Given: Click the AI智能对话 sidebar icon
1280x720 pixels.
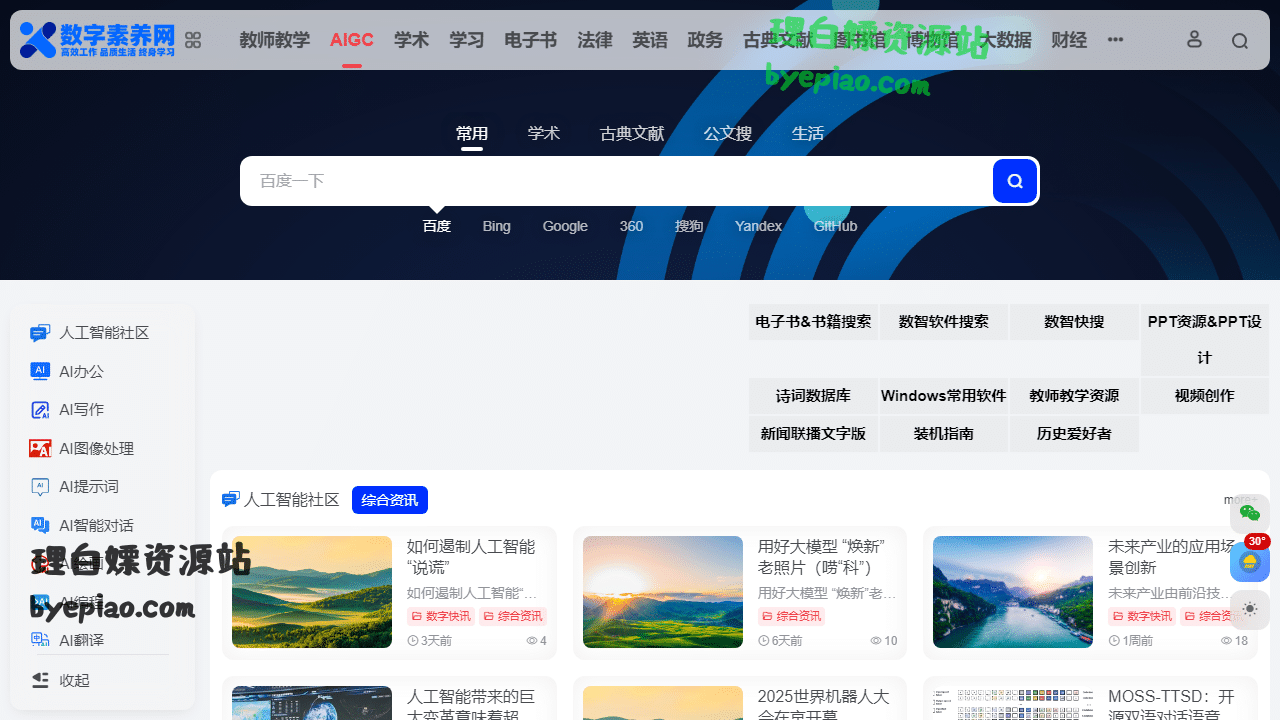Looking at the screenshot, I should (x=40, y=525).
